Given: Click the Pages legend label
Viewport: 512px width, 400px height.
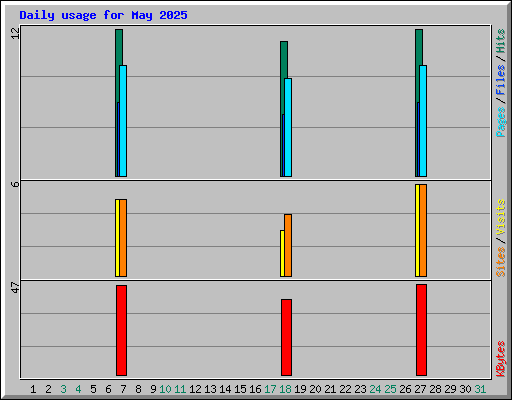Looking at the screenshot, I should click(x=500, y=122).
